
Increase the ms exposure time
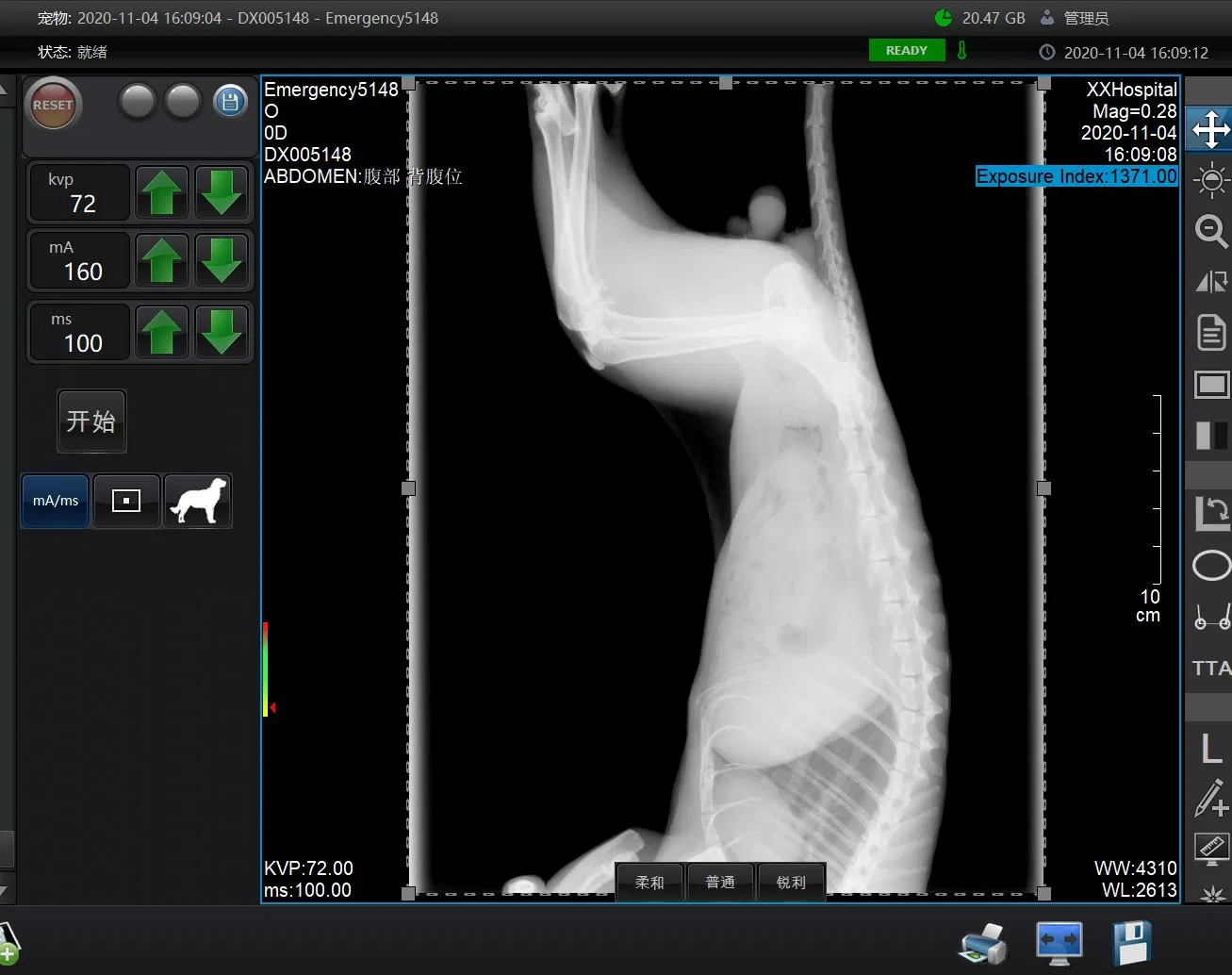[x=162, y=332]
